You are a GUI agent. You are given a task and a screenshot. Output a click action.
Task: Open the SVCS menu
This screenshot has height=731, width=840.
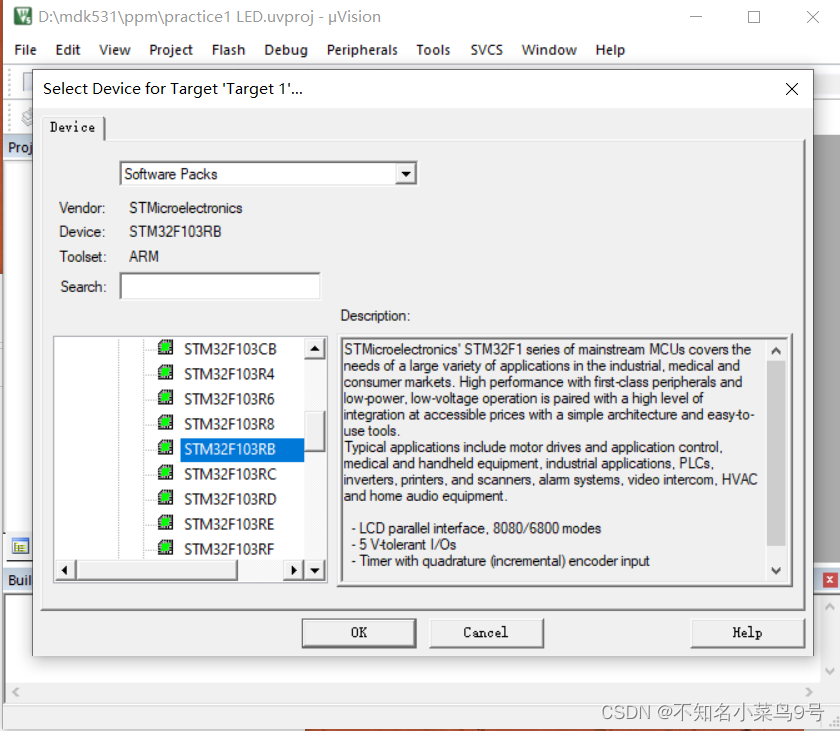coord(486,50)
